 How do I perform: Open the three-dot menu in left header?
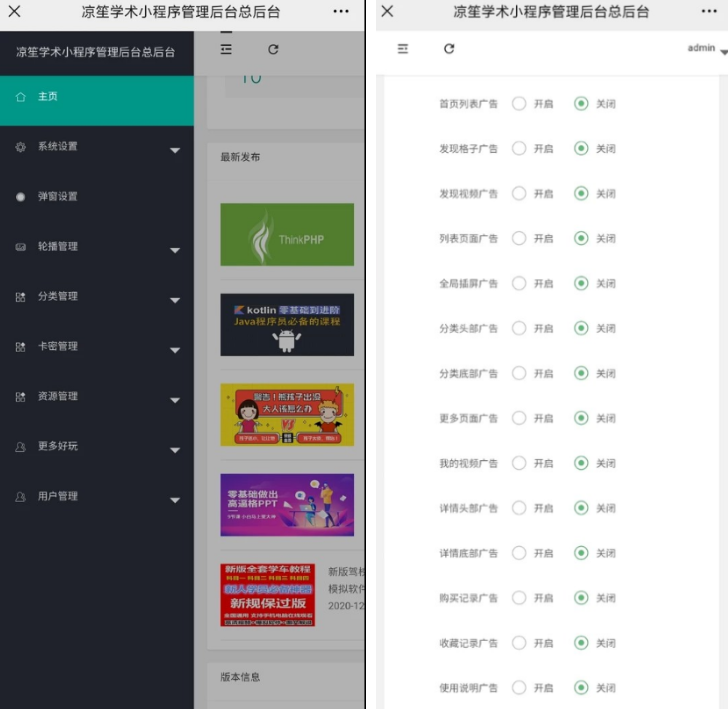(341, 12)
